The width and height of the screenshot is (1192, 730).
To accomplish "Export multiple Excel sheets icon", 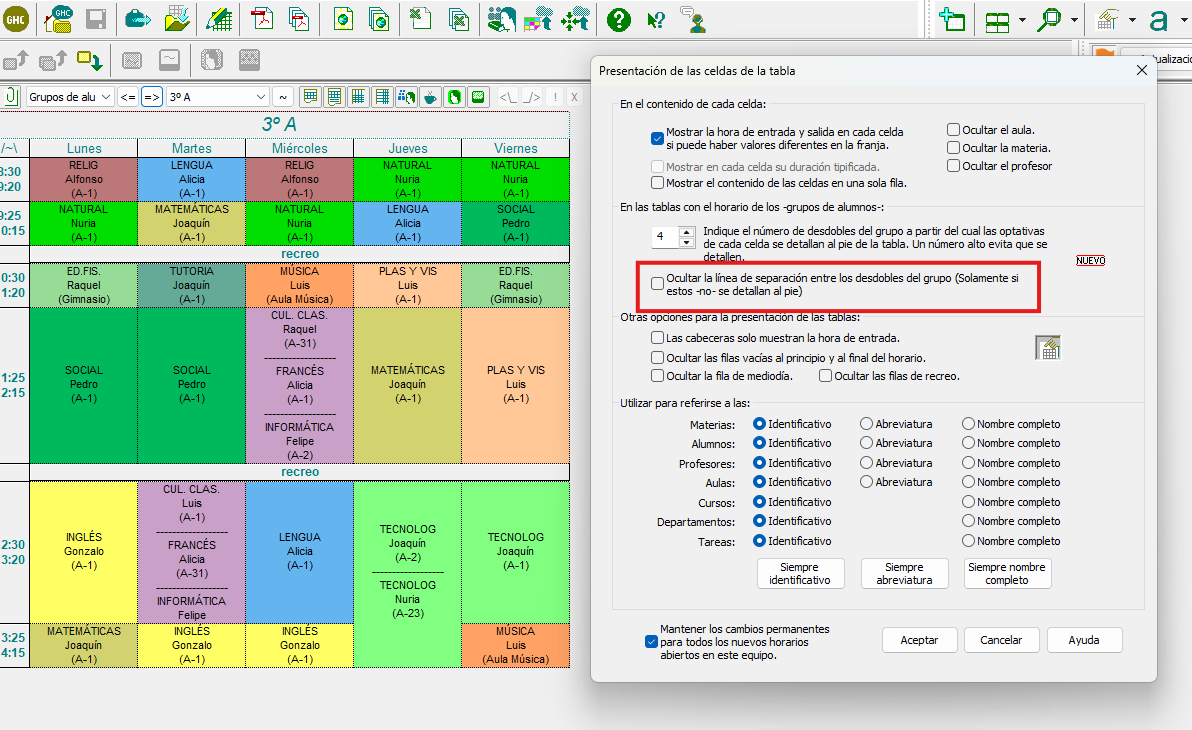I will coord(458,18).
